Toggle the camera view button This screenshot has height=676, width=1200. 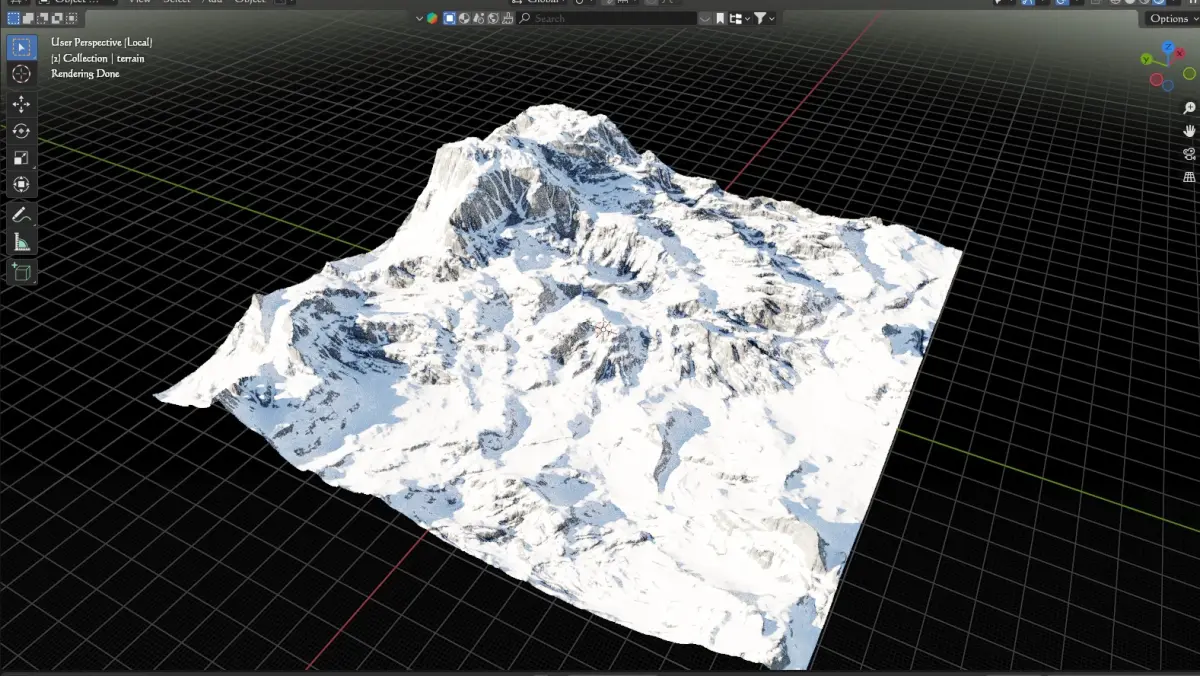1189,154
